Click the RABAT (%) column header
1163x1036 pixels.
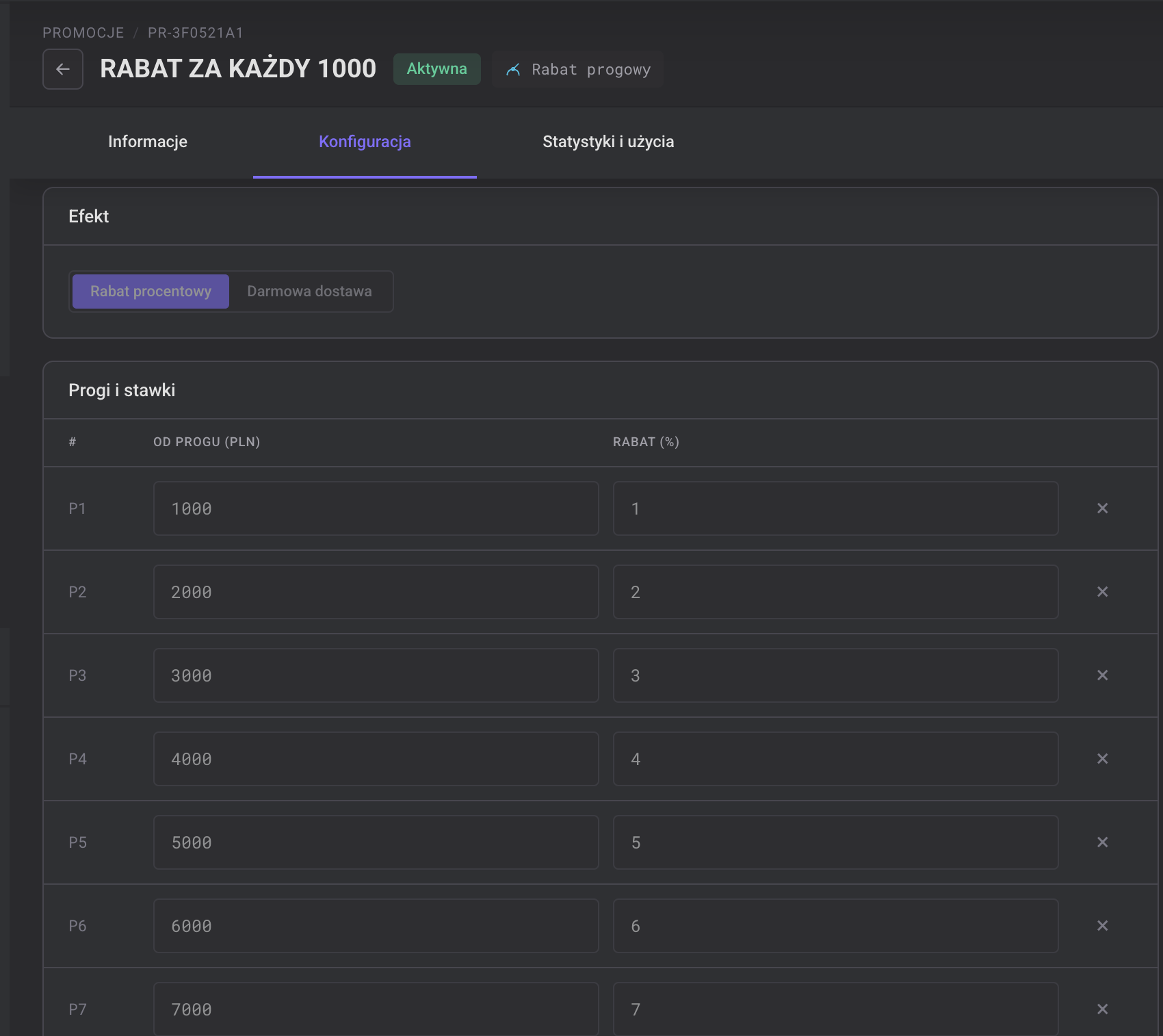tap(646, 442)
